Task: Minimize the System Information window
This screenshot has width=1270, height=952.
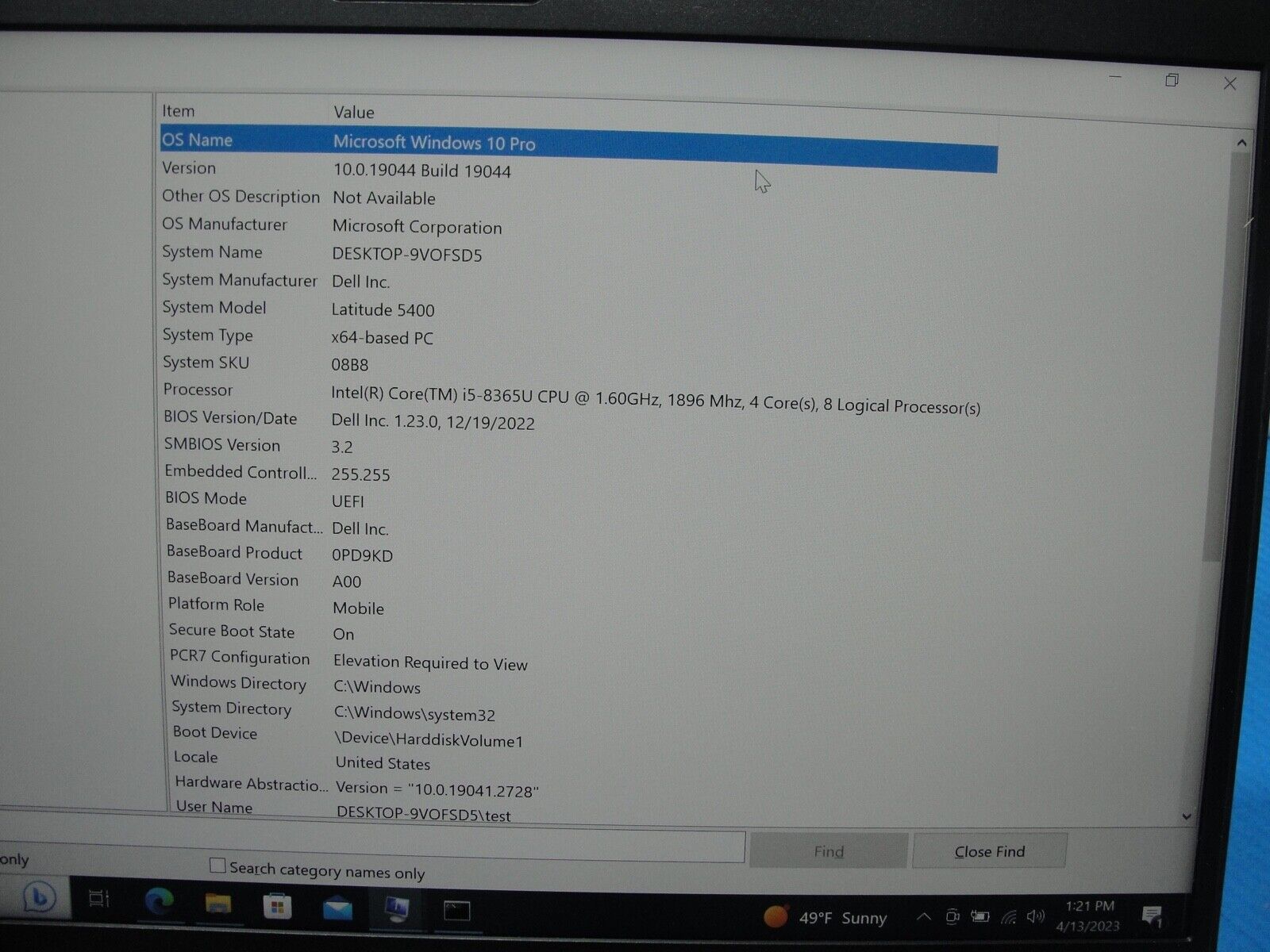Action: [1116, 77]
